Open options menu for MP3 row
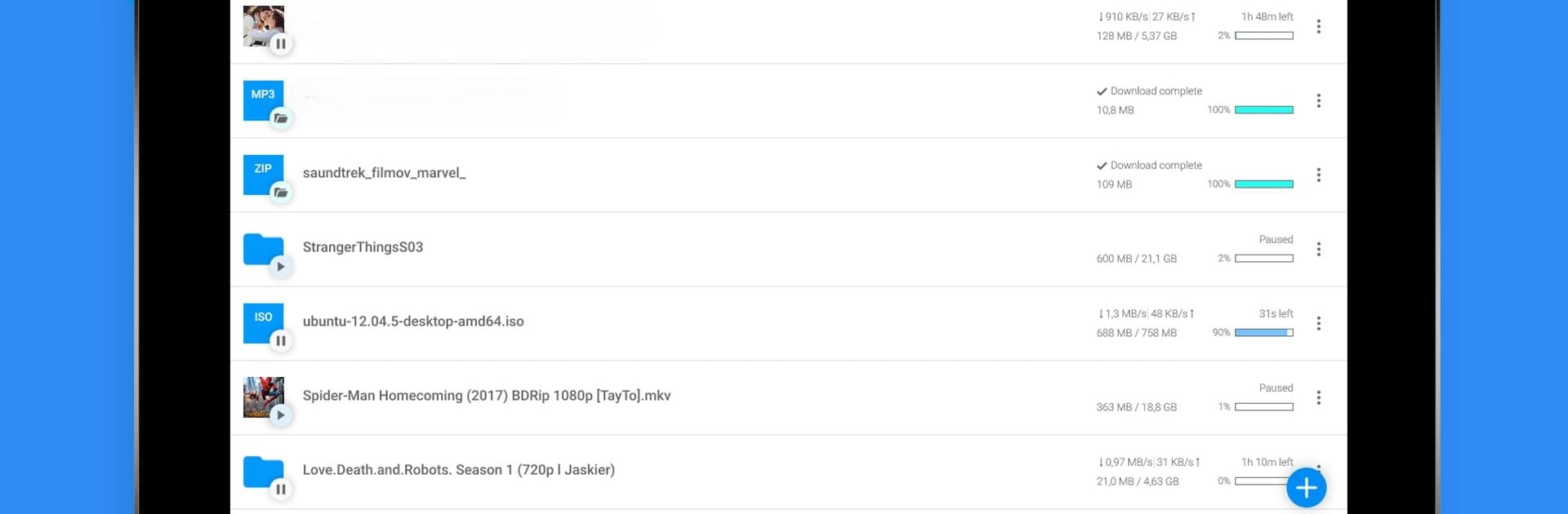Viewport: 1568px width, 514px height. coord(1318,100)
